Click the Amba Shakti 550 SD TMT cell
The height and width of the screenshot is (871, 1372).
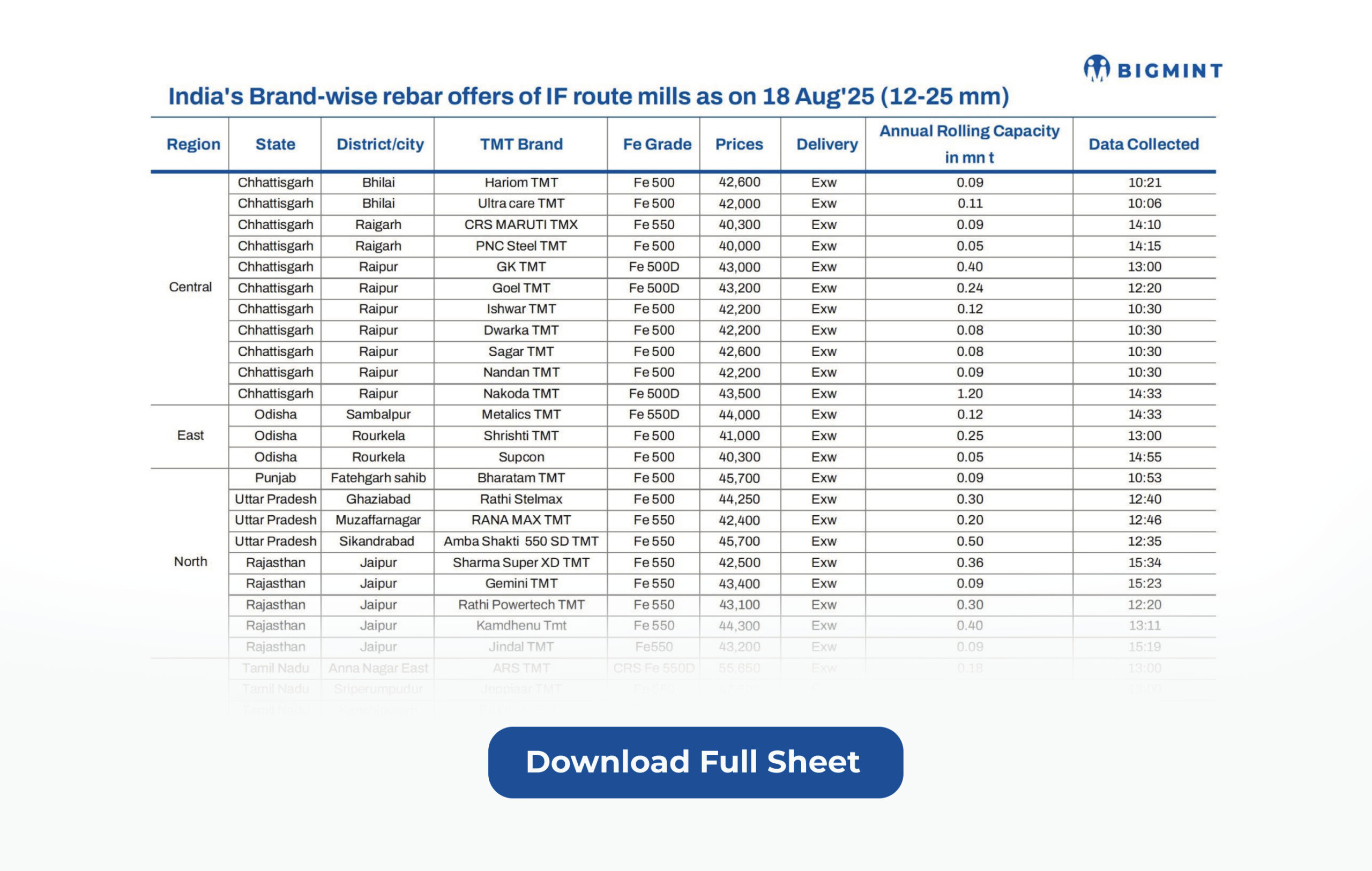(x=521, y=541)
